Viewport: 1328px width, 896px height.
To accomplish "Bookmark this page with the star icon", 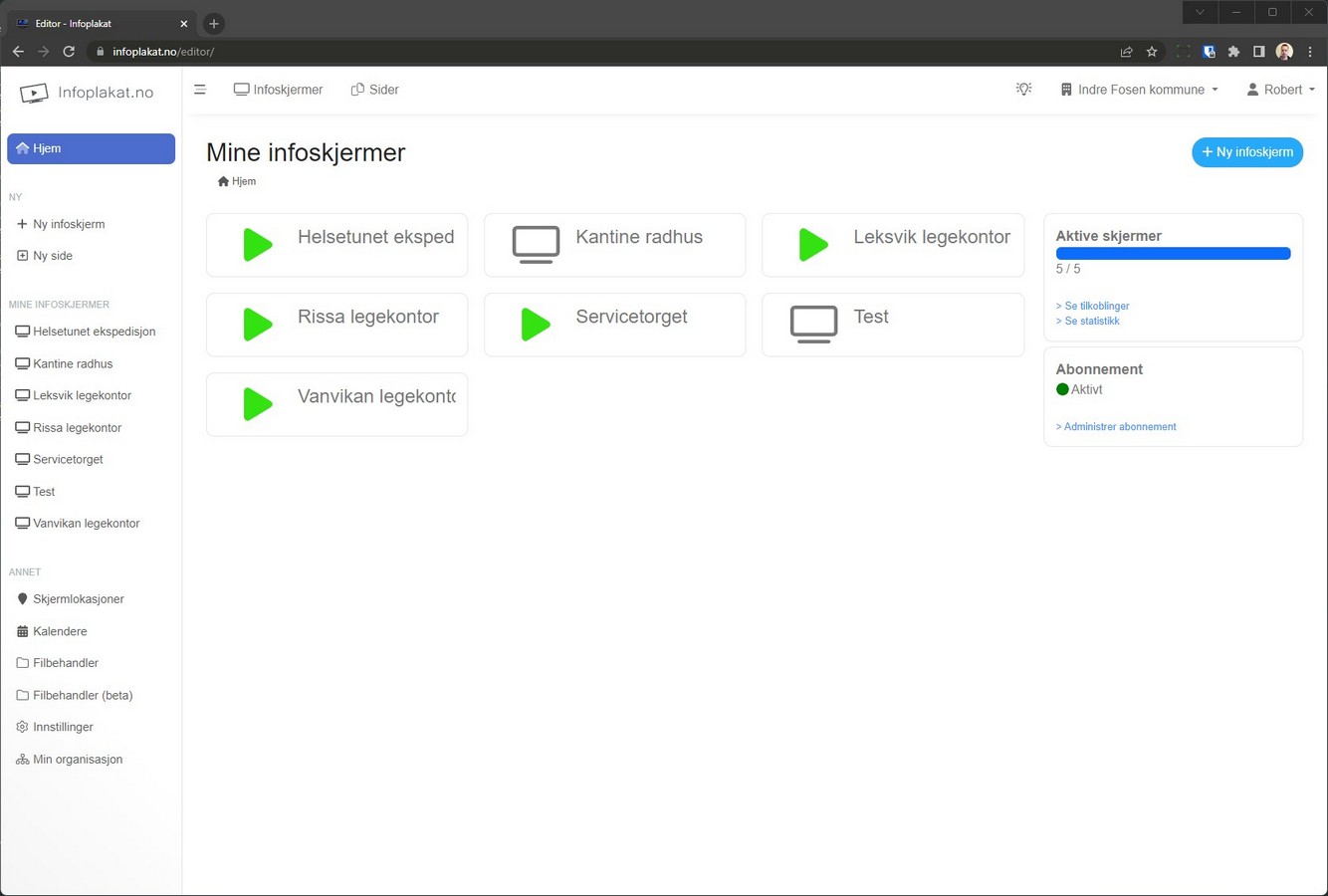I will click(1152, 52).
